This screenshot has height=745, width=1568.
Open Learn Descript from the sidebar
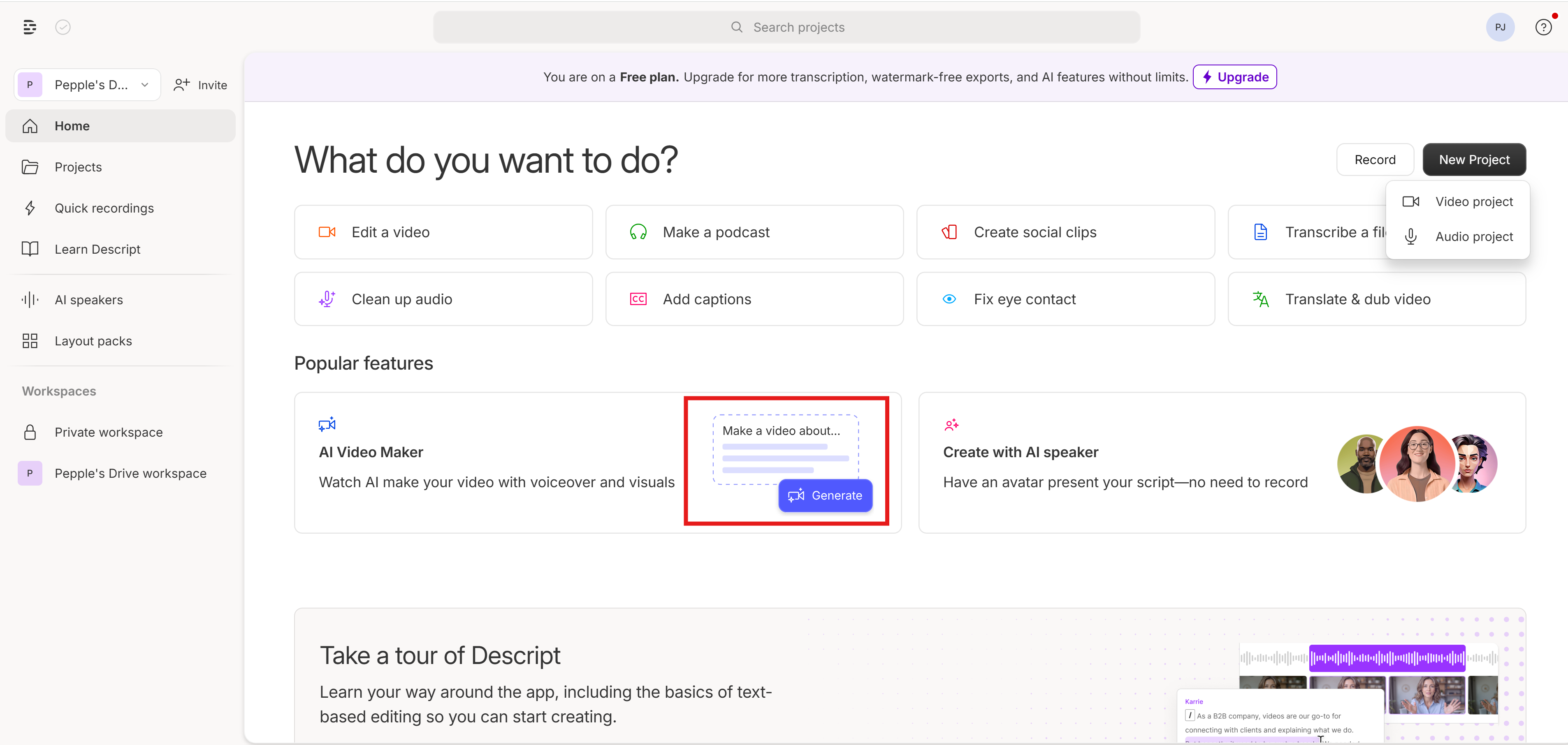pos(97,249)
